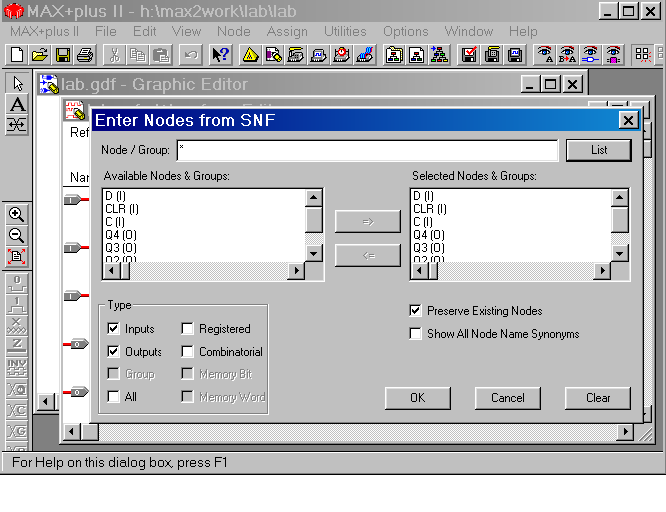
Task: Click the Undo arrow icon
Action: click(x=191, y=55)
